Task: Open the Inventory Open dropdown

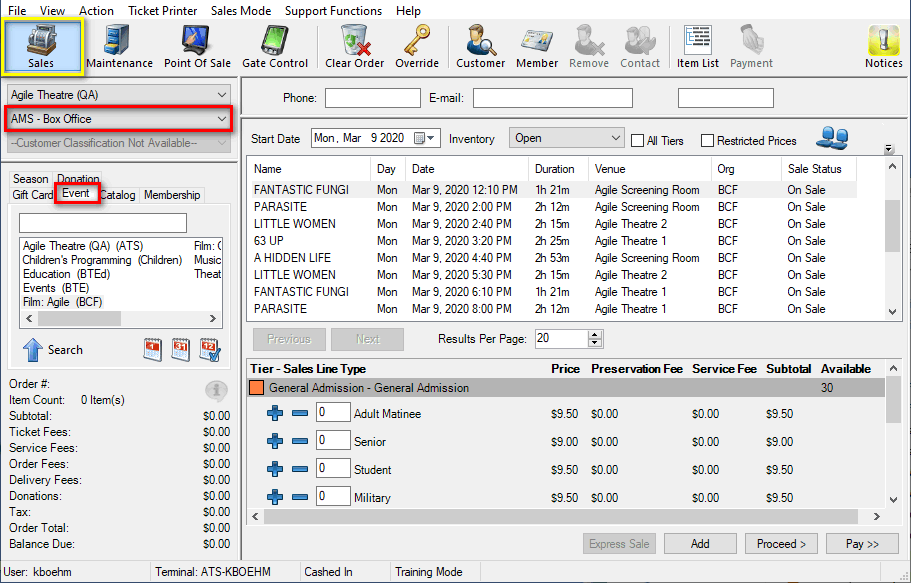Action: pos(566,138)
